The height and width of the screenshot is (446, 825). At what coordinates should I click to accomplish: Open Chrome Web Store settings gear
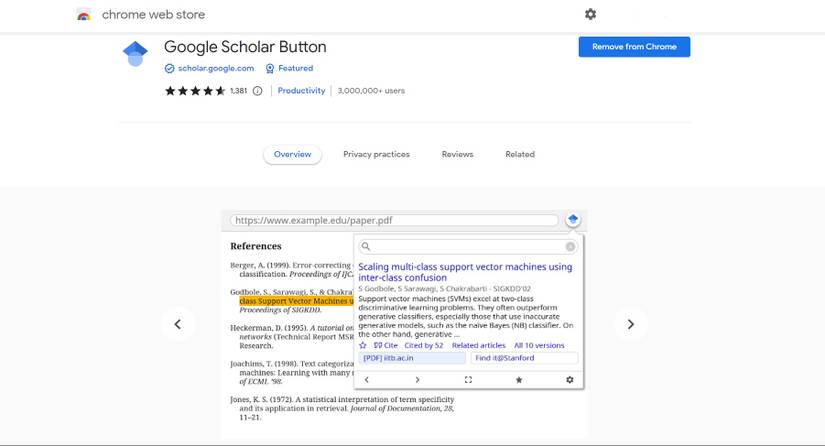(x=590, y=14)
